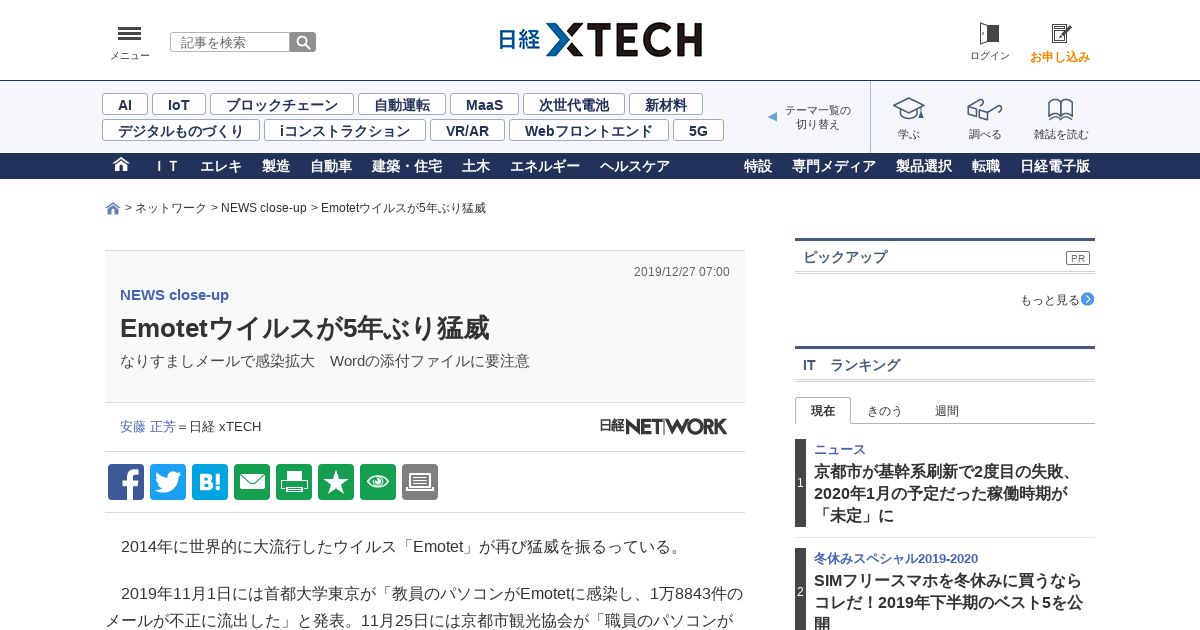Click the home icon in navy nav bar

(121, 165)
